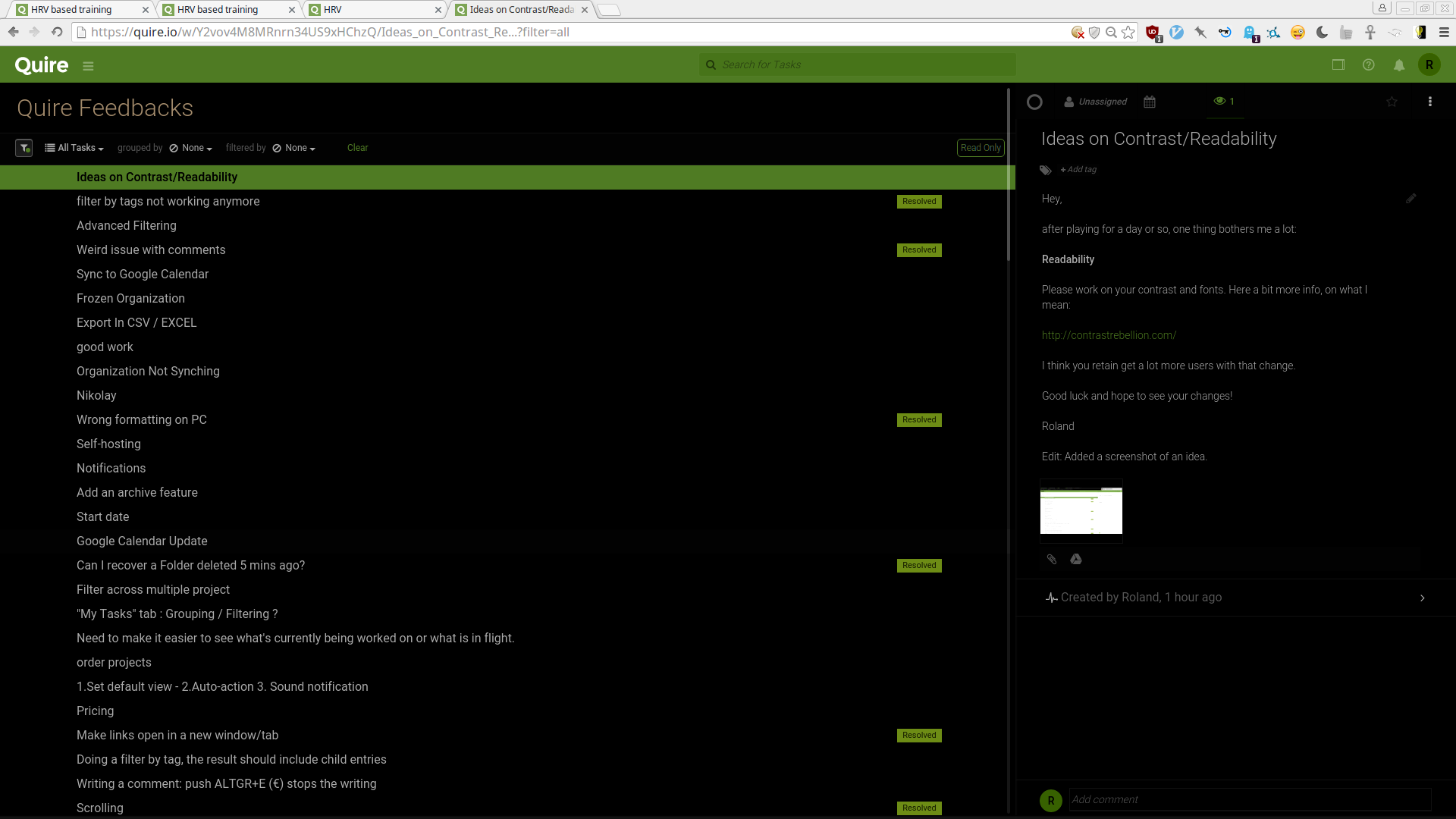Viewport: 1456px width, 819px height.
Task: Assign the task via Unassigned
Action: [1095, 102]
